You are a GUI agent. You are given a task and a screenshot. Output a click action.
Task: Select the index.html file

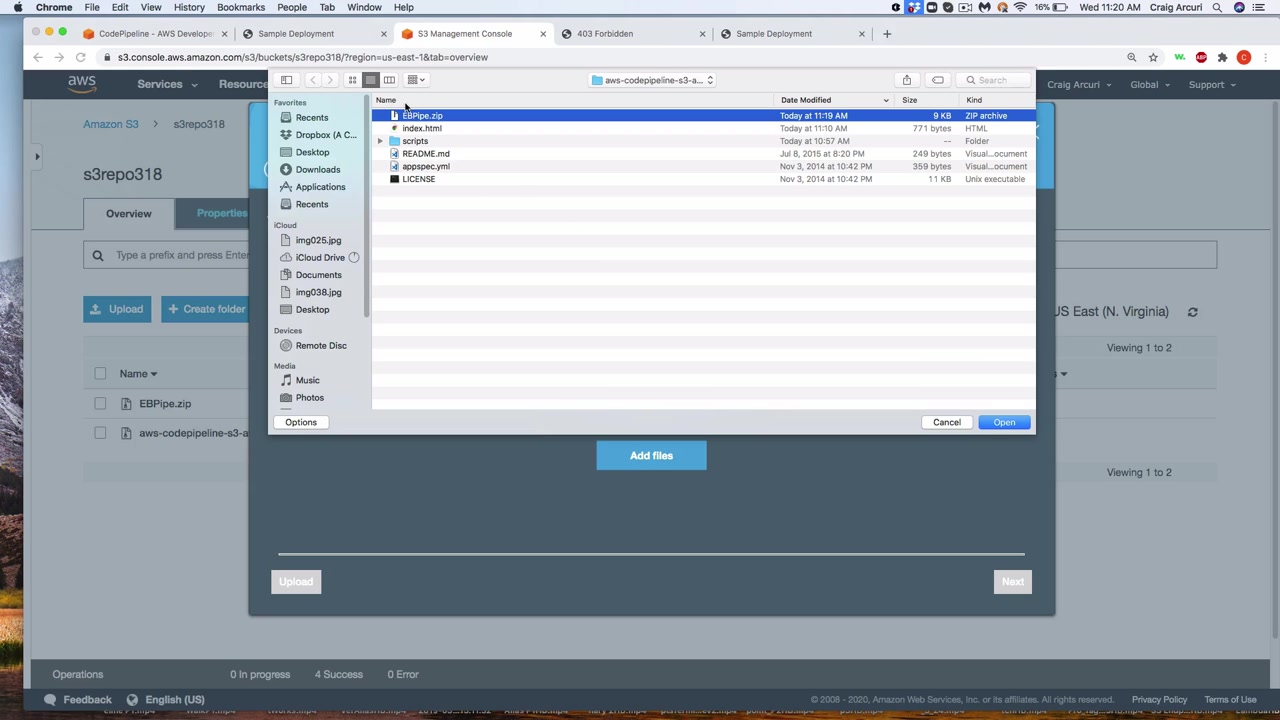point(422,128)
